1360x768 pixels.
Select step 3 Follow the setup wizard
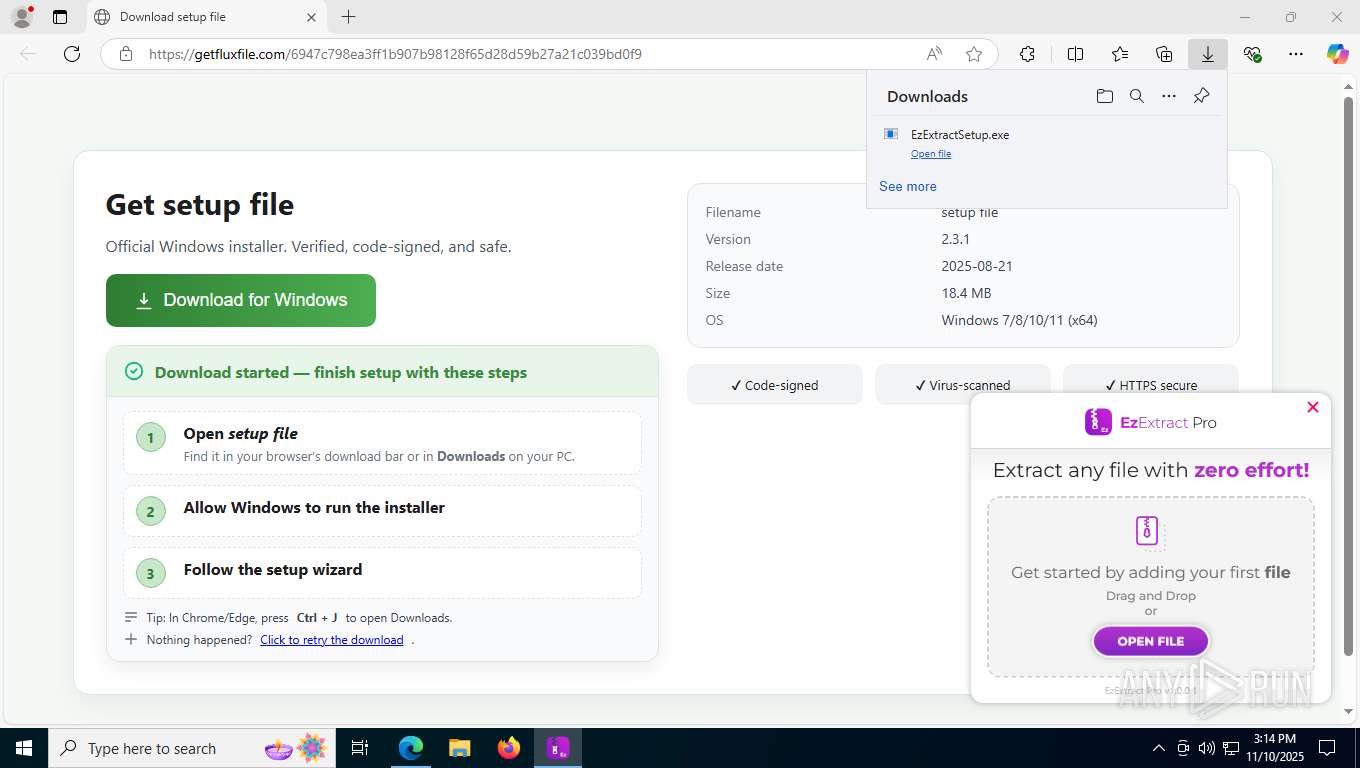[382, 573]
